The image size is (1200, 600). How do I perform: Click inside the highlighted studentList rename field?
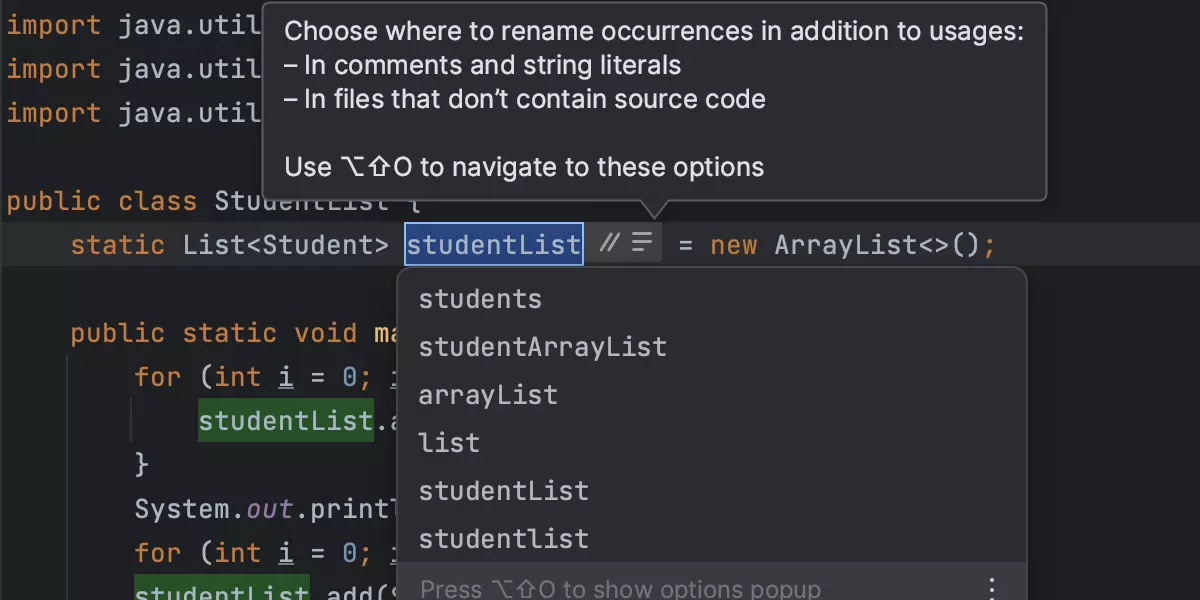[x=493, y=244]
